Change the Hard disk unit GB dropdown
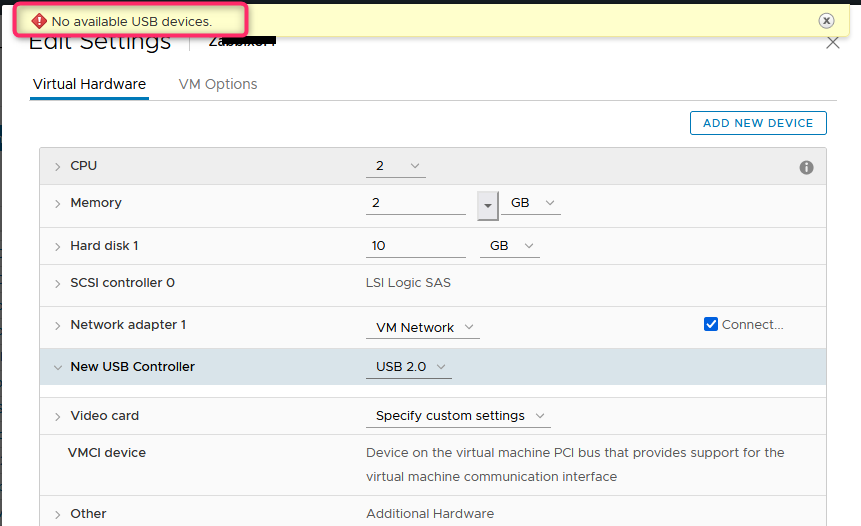The height and width of the screenshot is (526, 861). pos(509,246)
